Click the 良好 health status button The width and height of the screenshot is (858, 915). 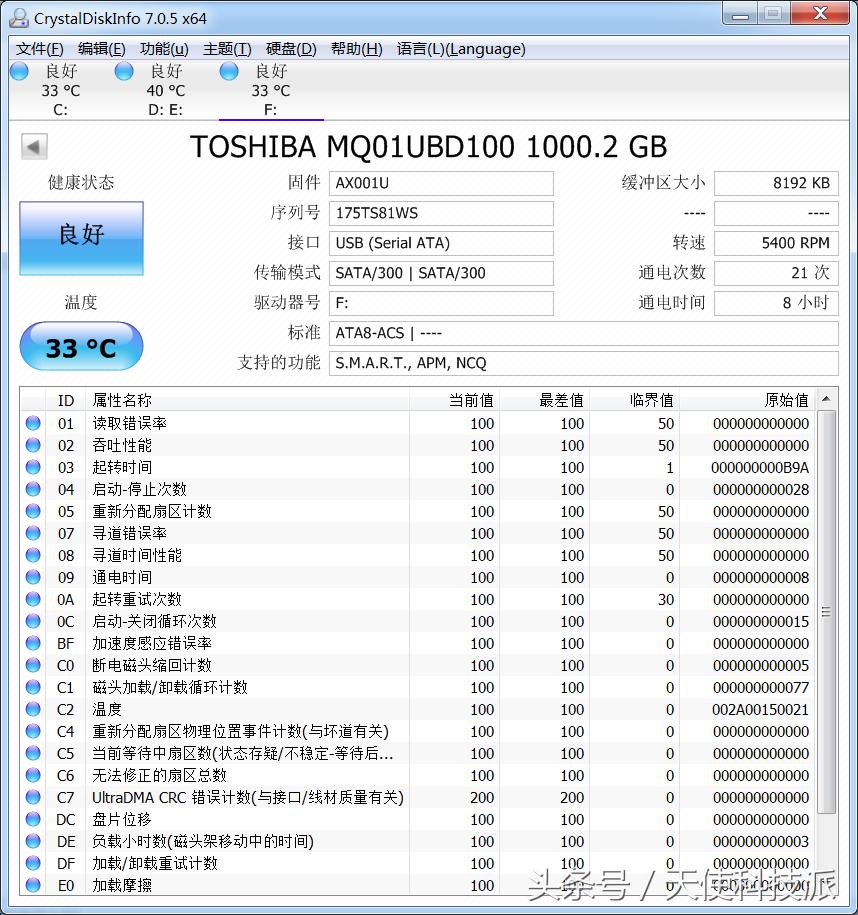(x=80, y=238)
